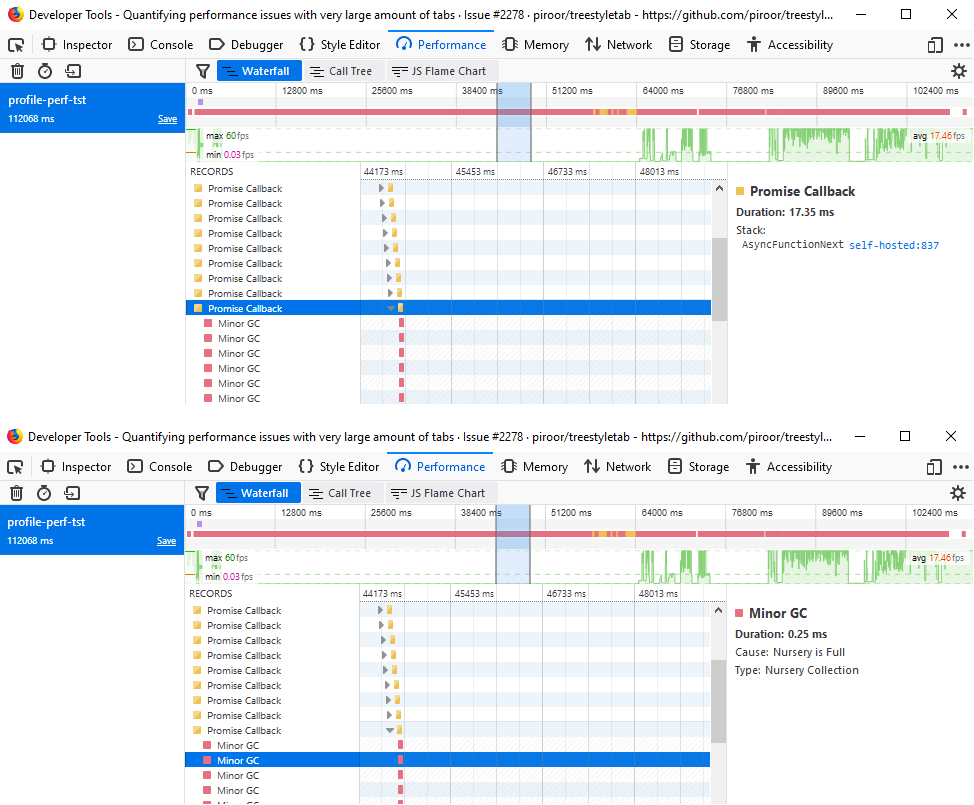Collapse the selected Promise Callback record
974x805 pixels.
tap(389, 307)
